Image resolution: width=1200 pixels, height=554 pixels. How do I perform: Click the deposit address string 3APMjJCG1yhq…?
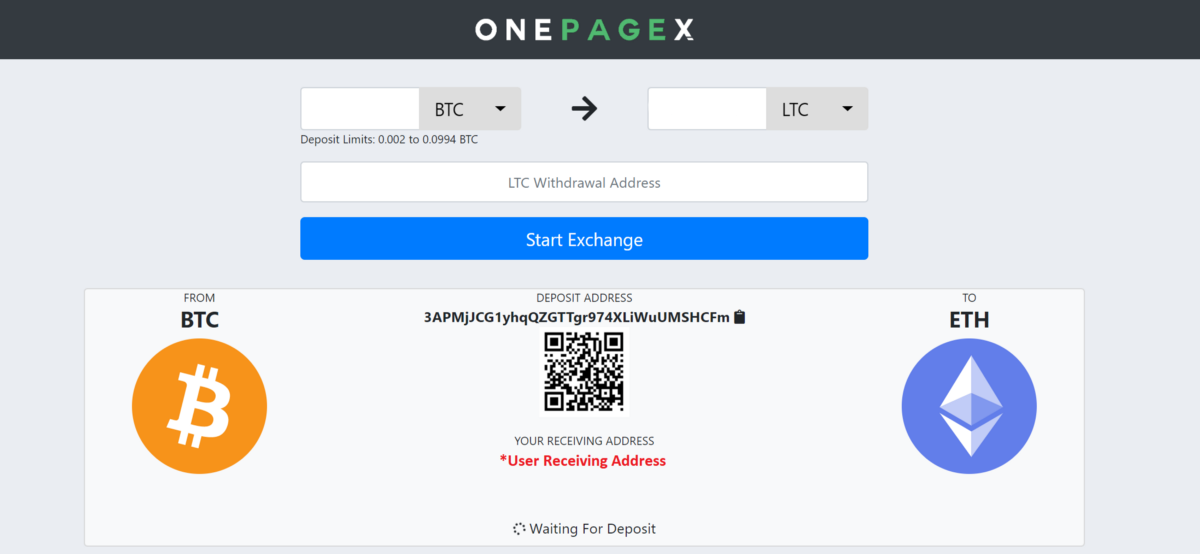click(x=577, y=317)
